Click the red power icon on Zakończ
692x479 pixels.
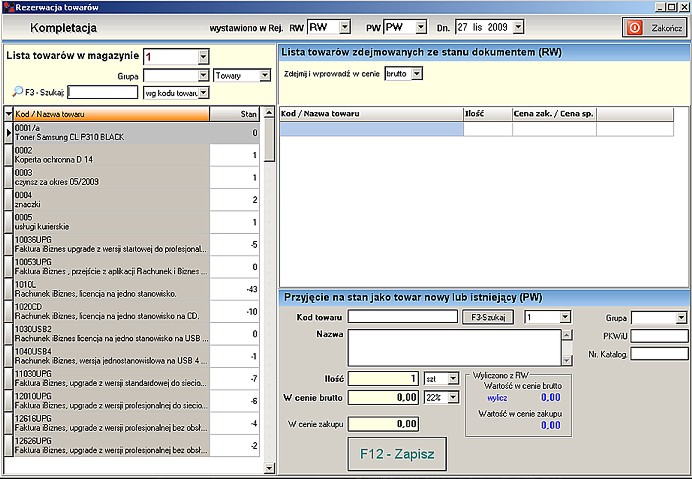[x=635, y=28]
